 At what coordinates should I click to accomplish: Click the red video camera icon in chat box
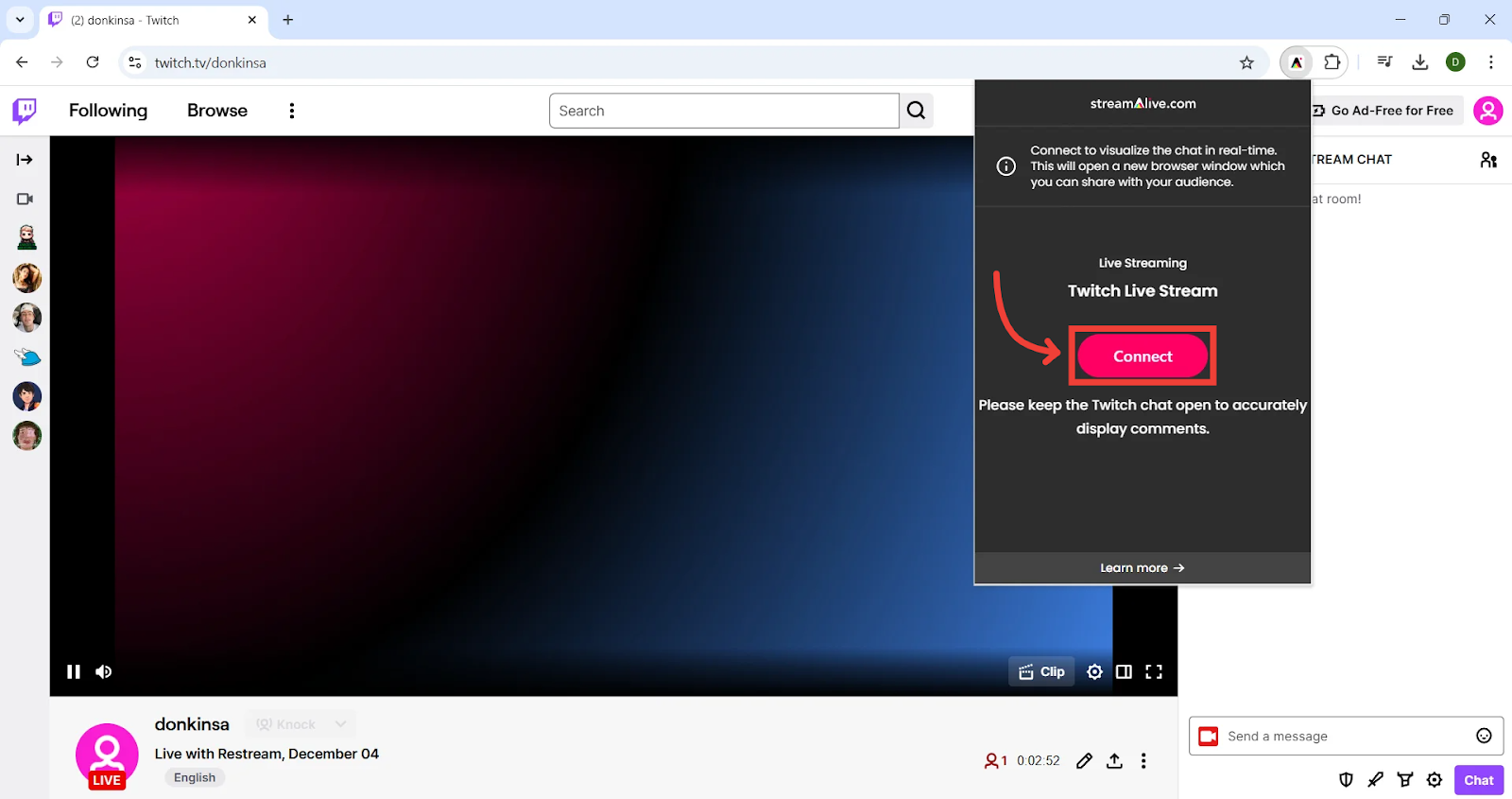click(1209, 737)
